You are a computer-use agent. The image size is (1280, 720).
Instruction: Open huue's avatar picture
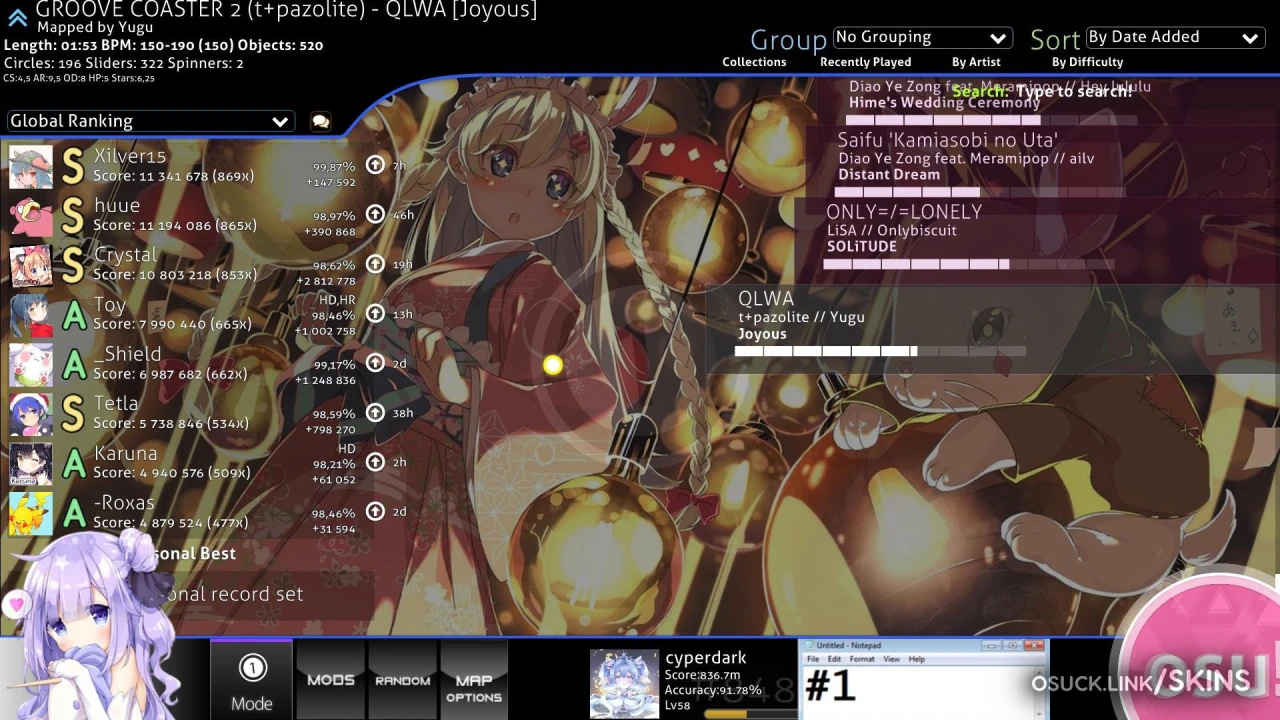coord(31,216)
